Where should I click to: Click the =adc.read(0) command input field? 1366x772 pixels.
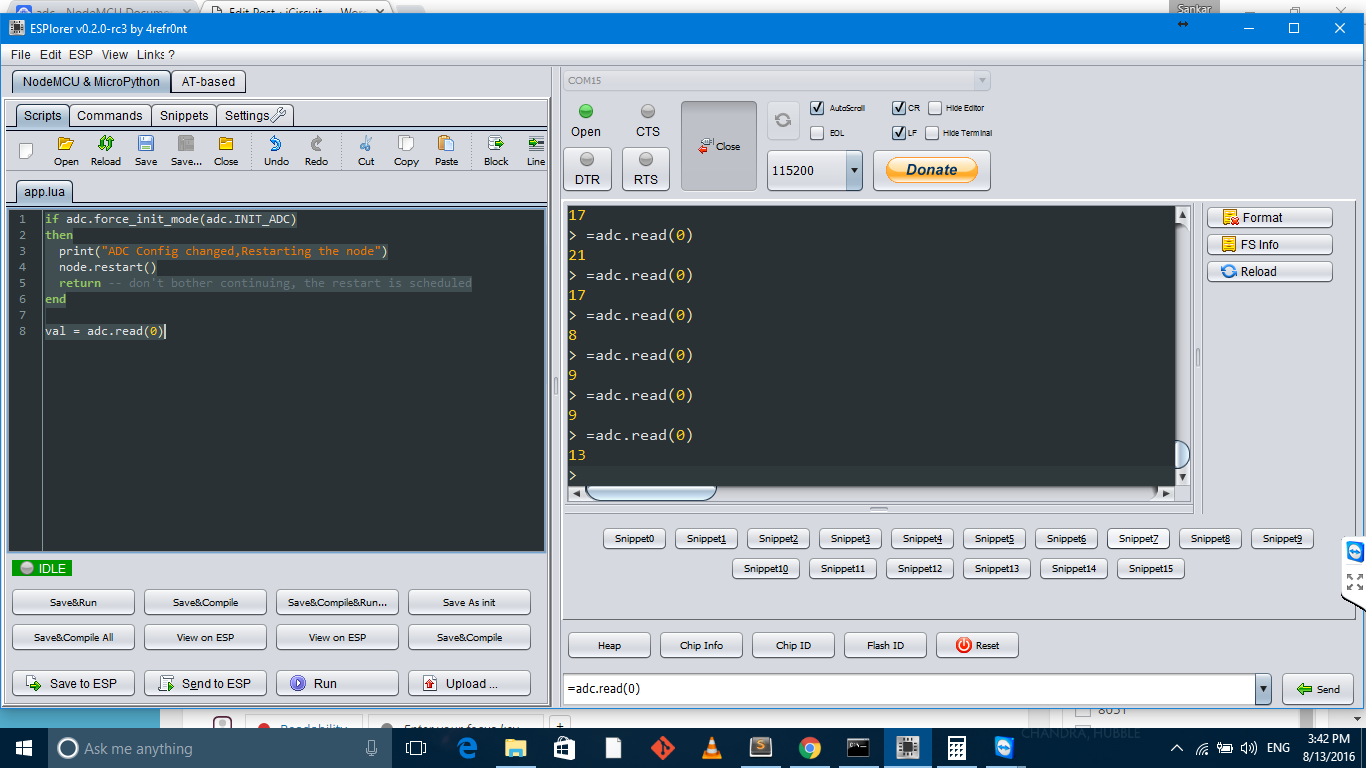[909, 689]
